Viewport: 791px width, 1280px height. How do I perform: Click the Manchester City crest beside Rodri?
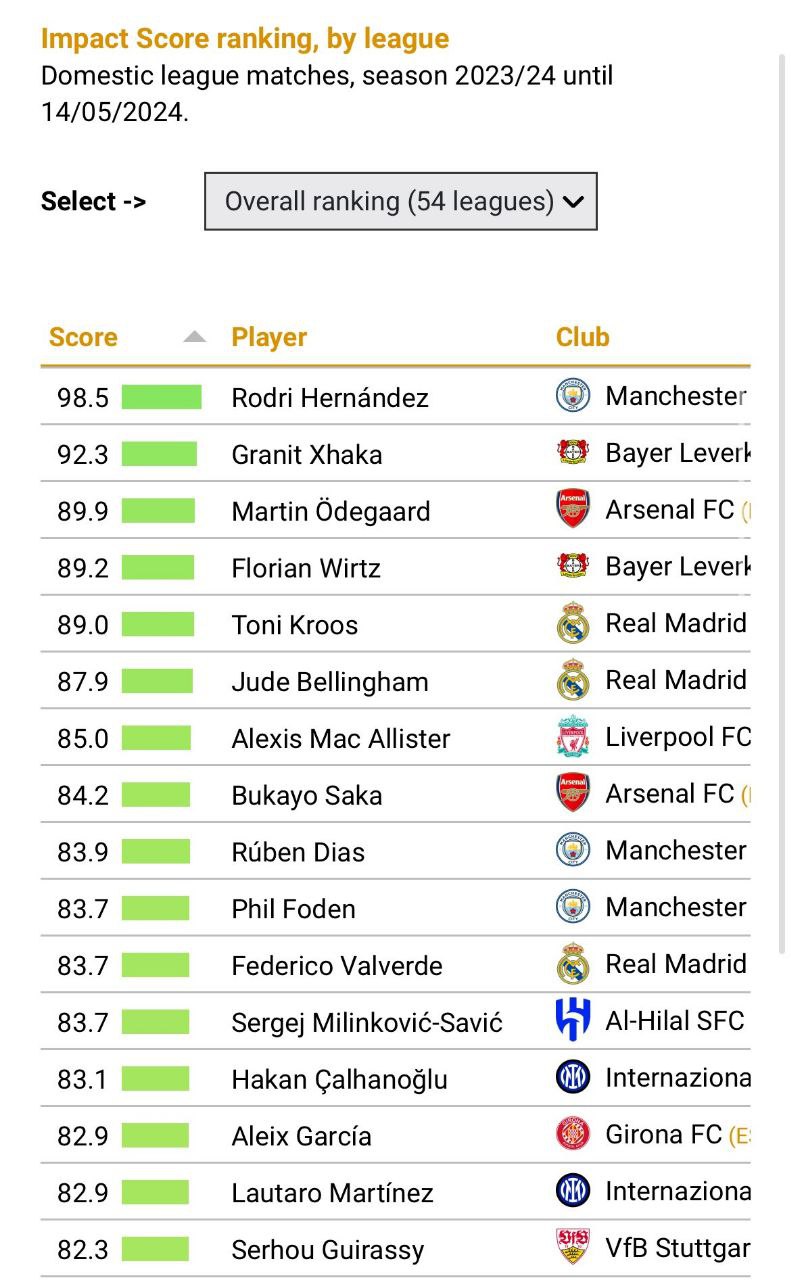(573, 396)
